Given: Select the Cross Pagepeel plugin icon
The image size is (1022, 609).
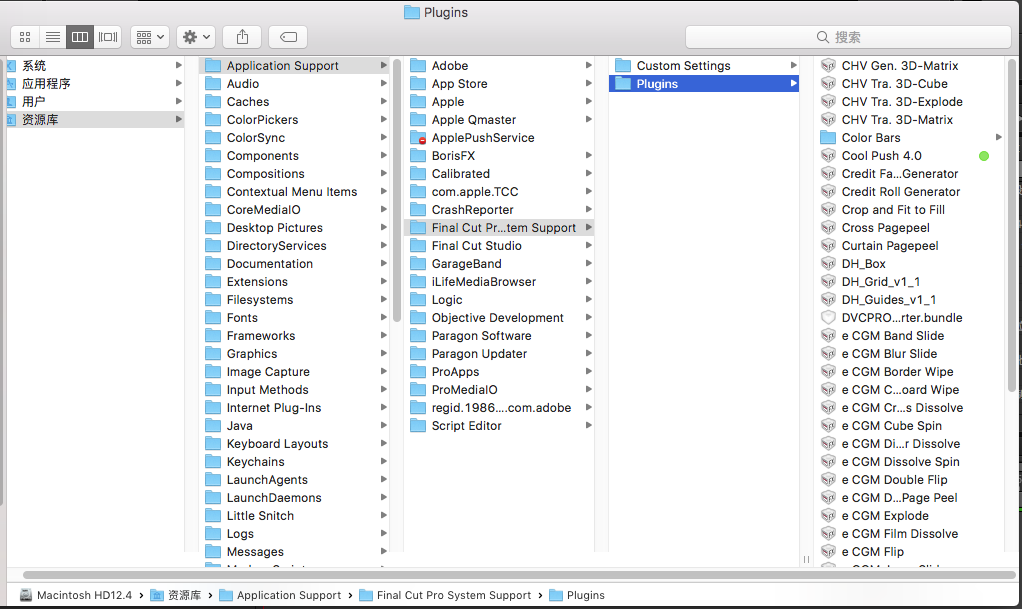Looking at the screenshot, I should click(x=828, y=228).
